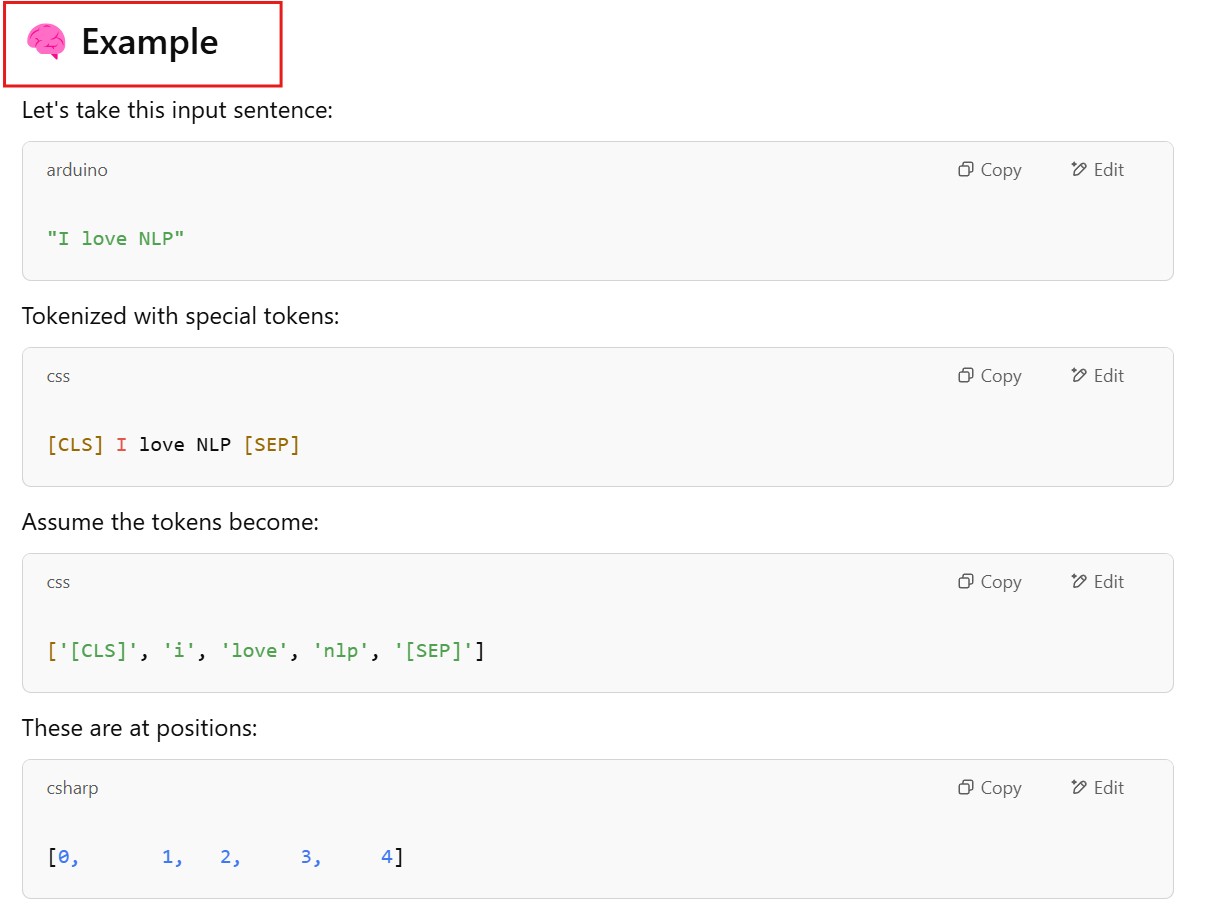This screenshot has height=912, width=1223.
Task: Click the "I love NLP" green string
Action: pos(116,238)
